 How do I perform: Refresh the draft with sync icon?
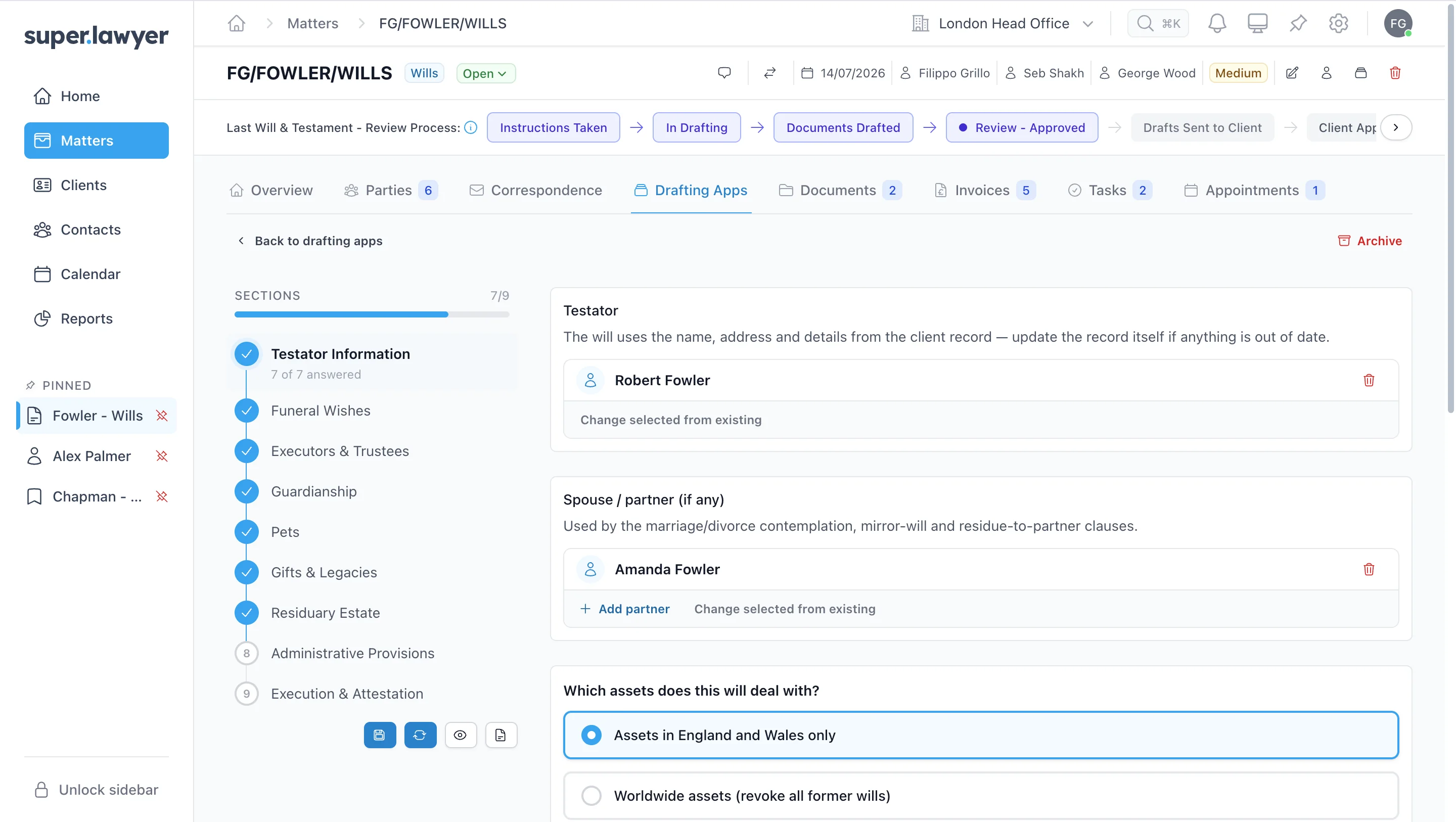coord(420,735)
